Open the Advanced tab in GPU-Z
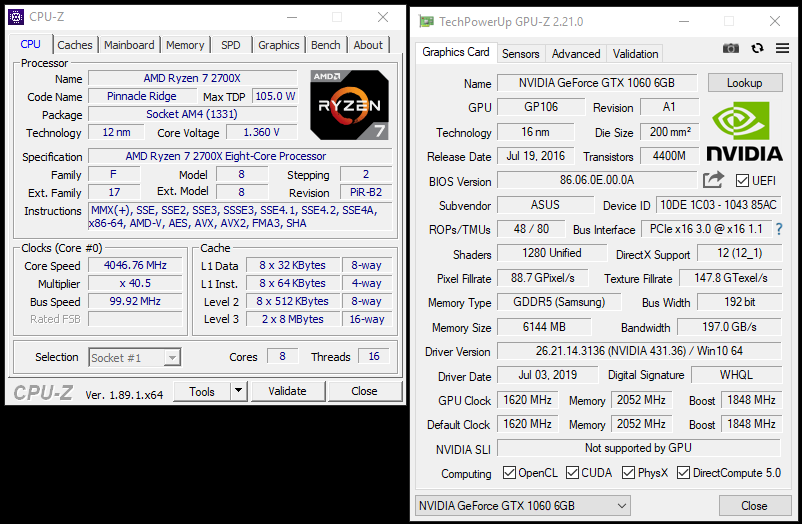The width and height of the screenshot is (802, 524). coord(576,54)
